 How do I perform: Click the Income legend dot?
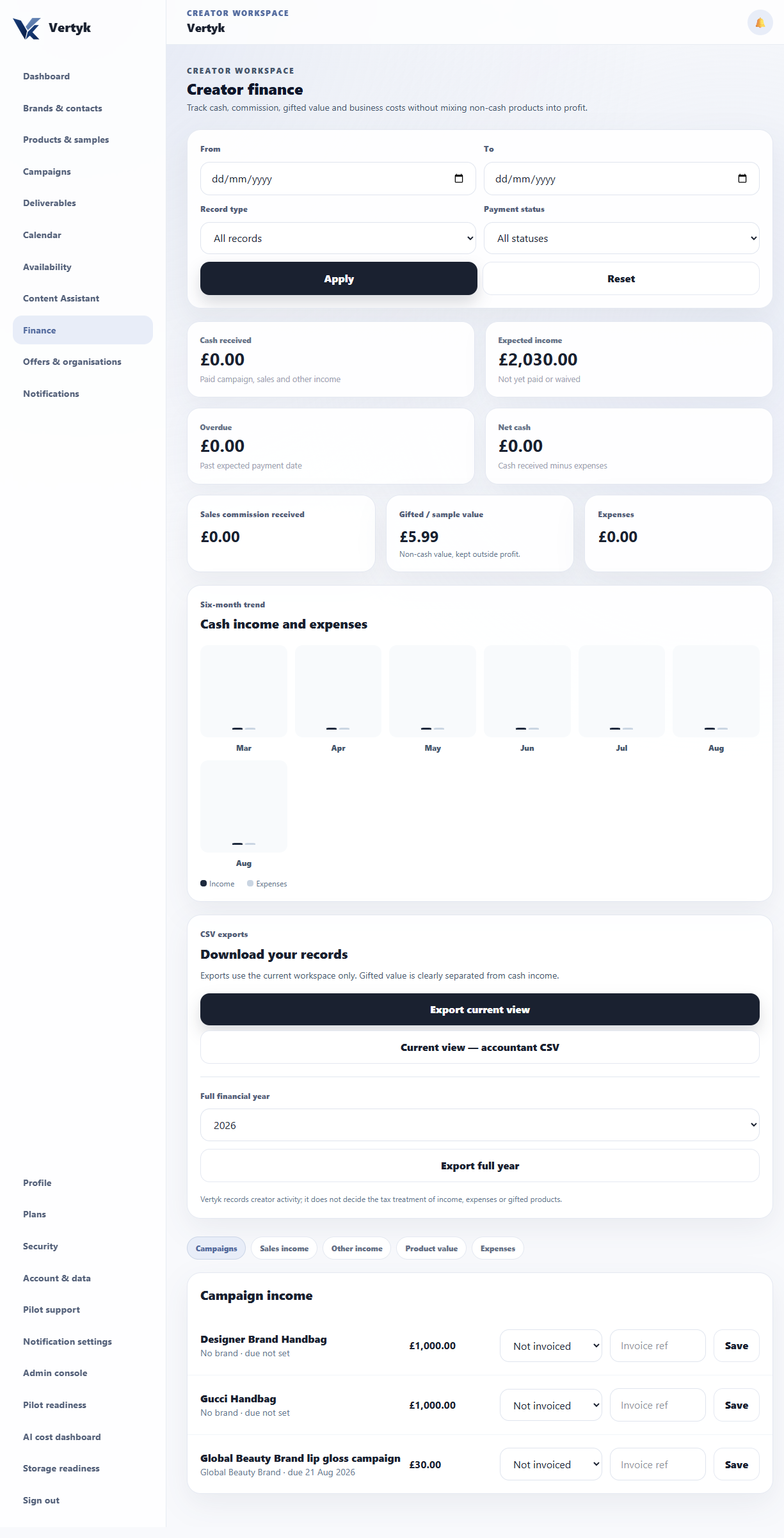pos(204,883)
